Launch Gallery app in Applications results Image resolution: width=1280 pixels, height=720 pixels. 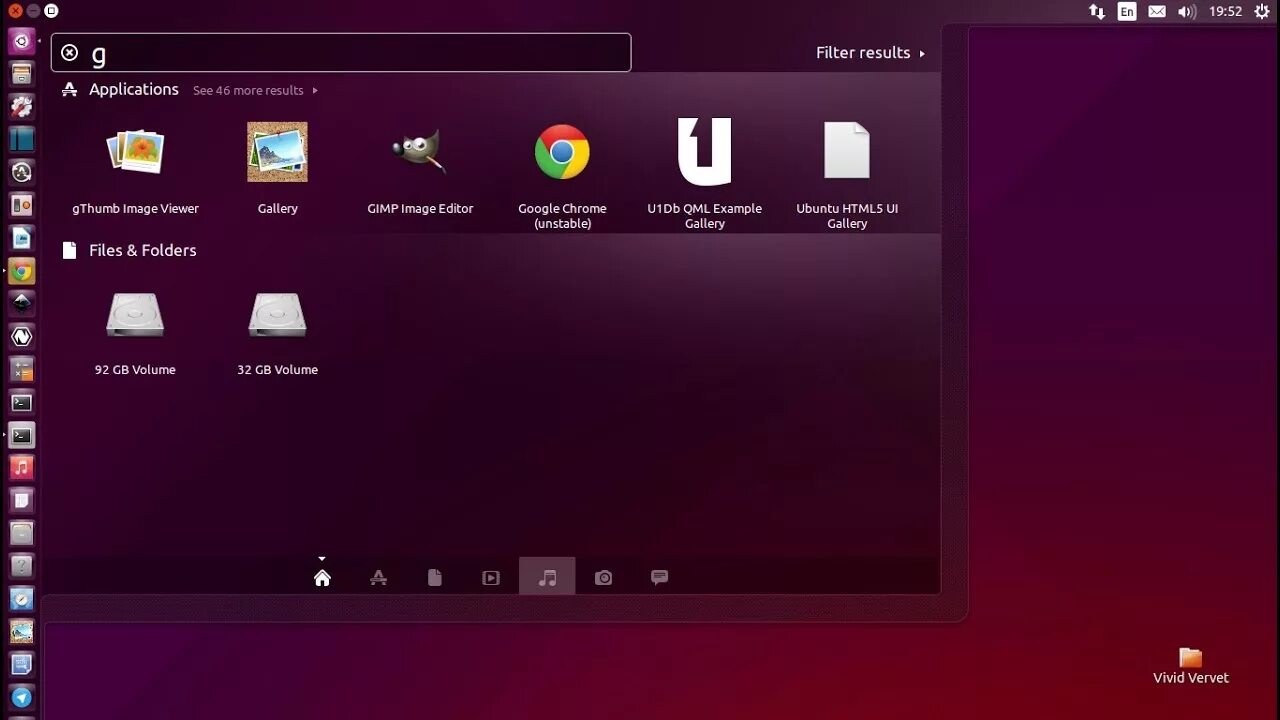277,168
